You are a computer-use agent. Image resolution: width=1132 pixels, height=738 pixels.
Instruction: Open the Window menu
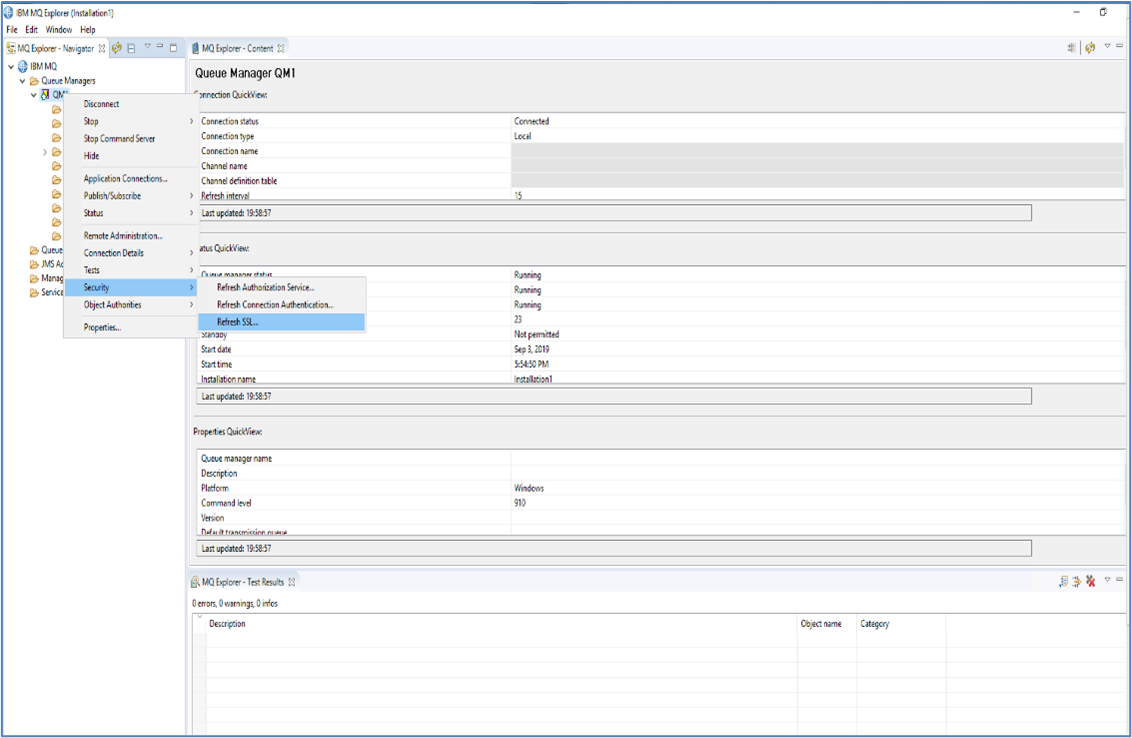click(58, 30)
